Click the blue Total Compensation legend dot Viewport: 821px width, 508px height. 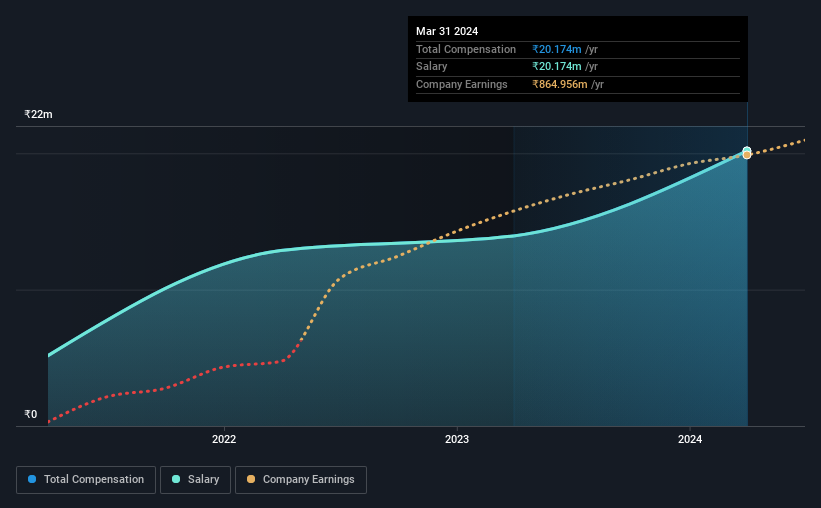[x=32, y=479]
